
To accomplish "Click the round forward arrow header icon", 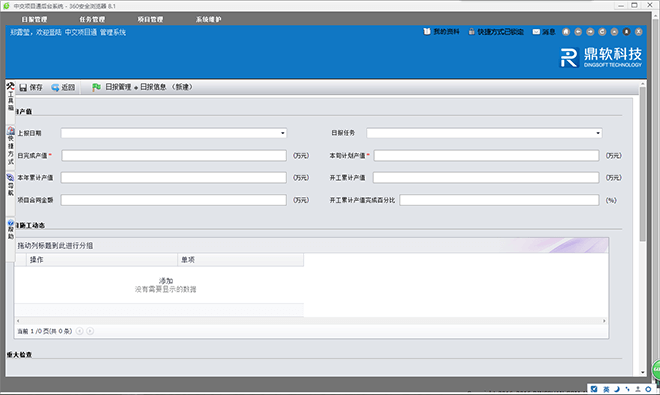I will click(590, 32).
